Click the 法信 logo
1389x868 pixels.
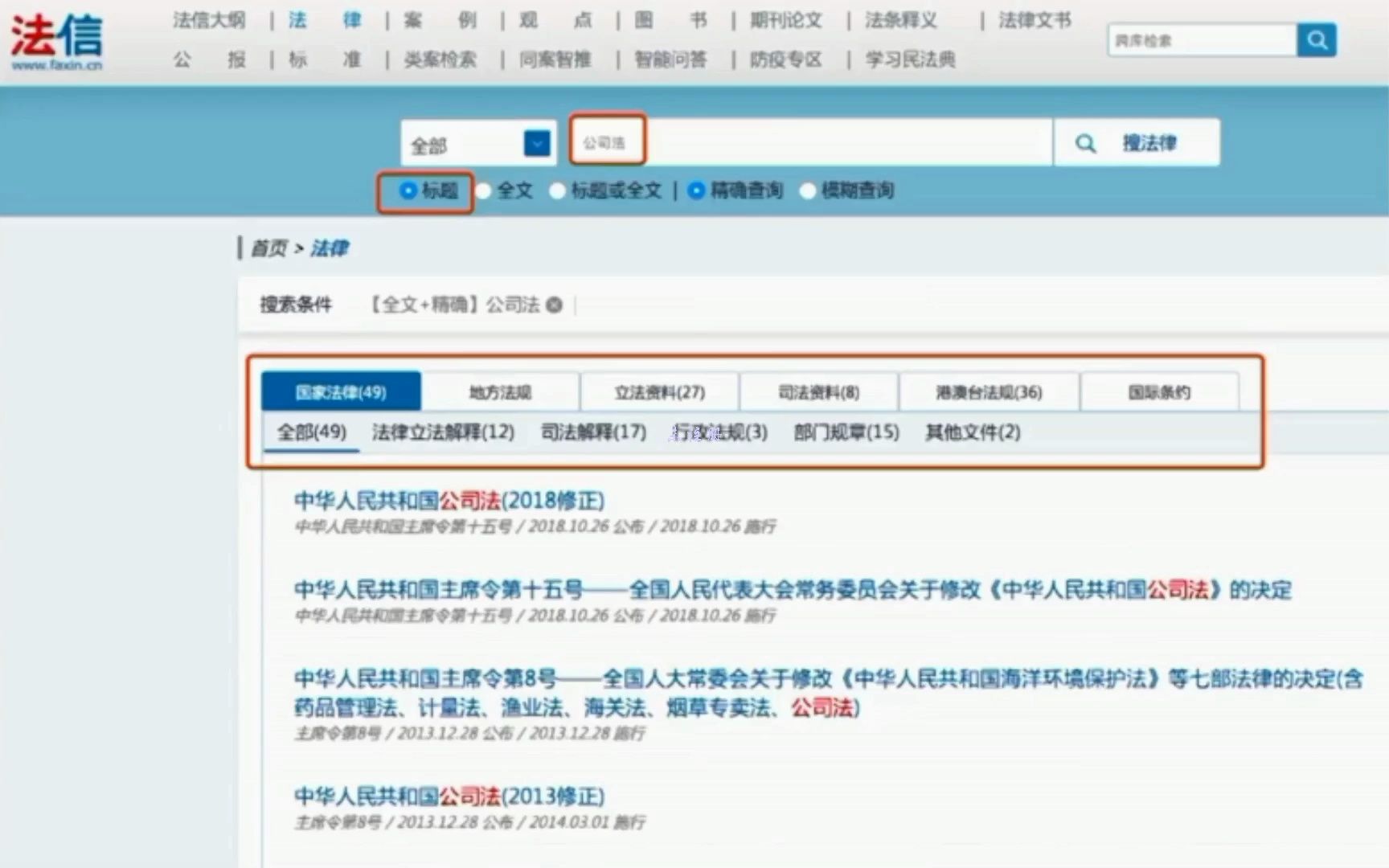coord(56,42)
